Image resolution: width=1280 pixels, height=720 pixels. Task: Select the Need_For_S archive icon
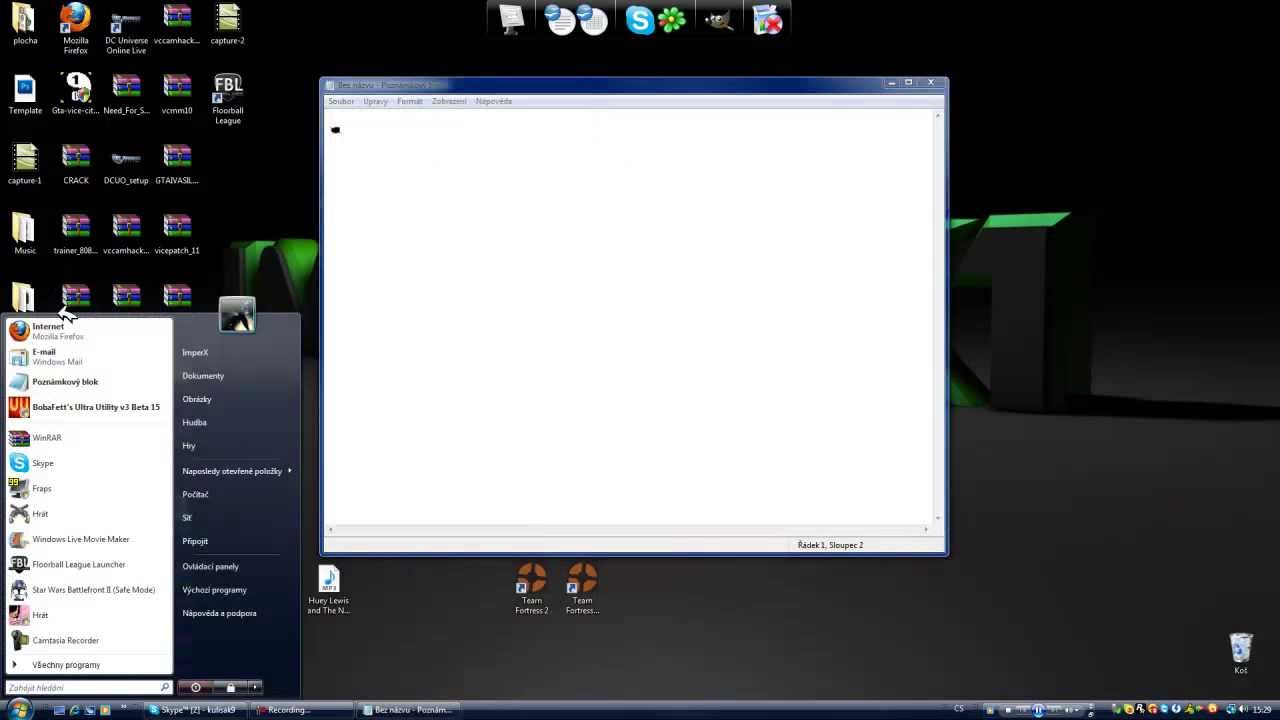coord(126,94)
